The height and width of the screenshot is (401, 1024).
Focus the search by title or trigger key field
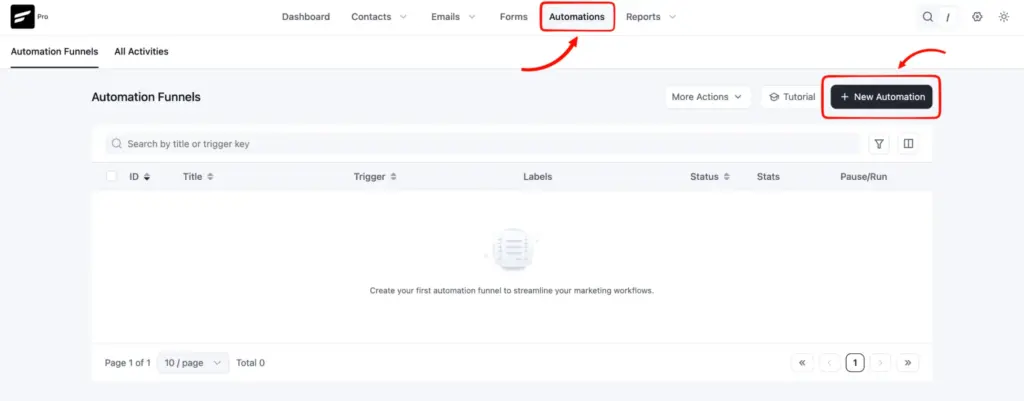pos(483,144)
